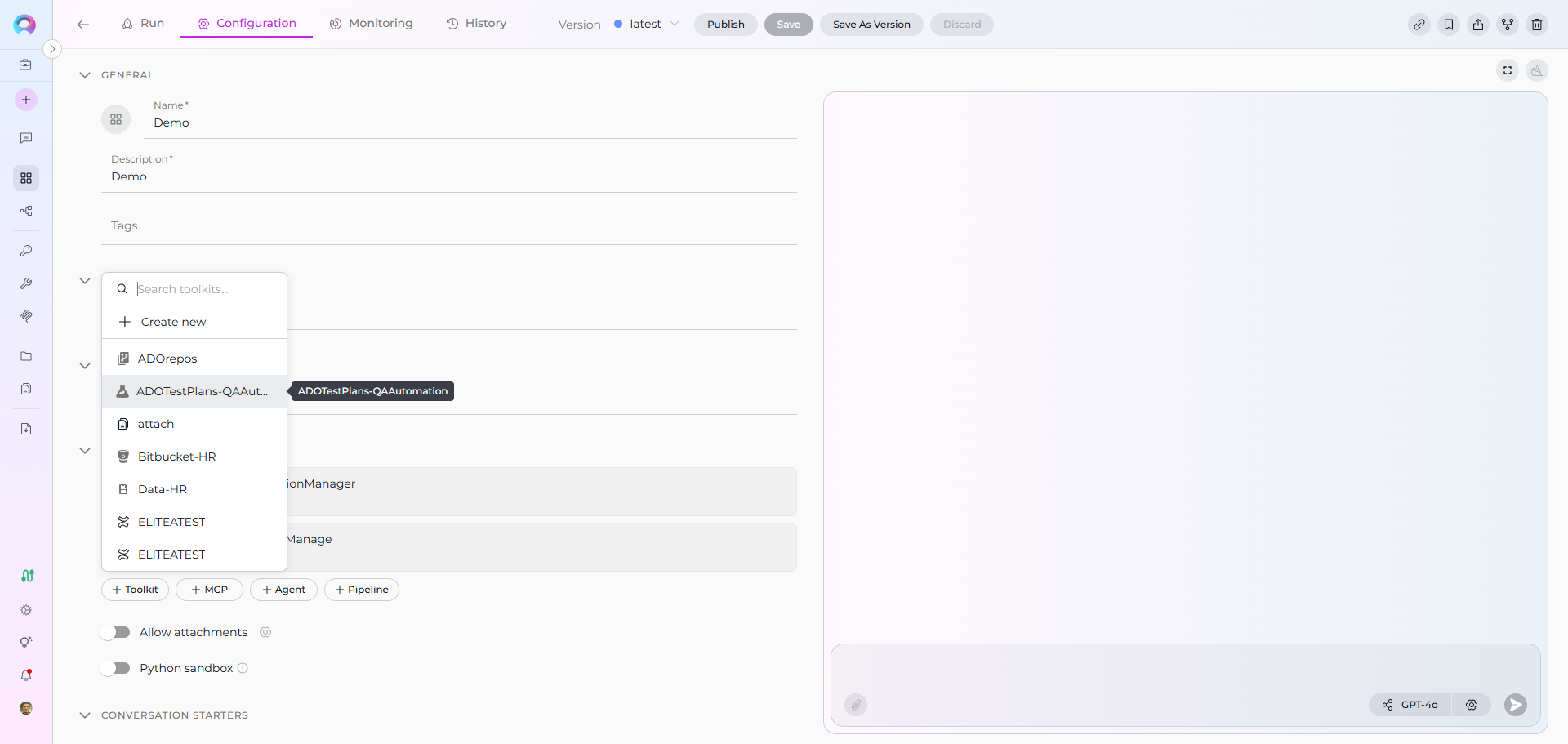The height and width of the screenshot is (744, 1568).
Task: Click the Publish button
Action: pos(725,25)
